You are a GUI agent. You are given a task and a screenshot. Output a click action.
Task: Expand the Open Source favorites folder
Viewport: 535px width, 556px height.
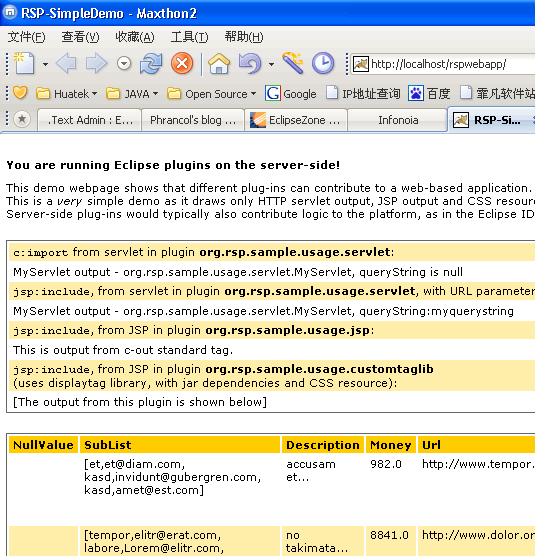[x=211, y=94]
